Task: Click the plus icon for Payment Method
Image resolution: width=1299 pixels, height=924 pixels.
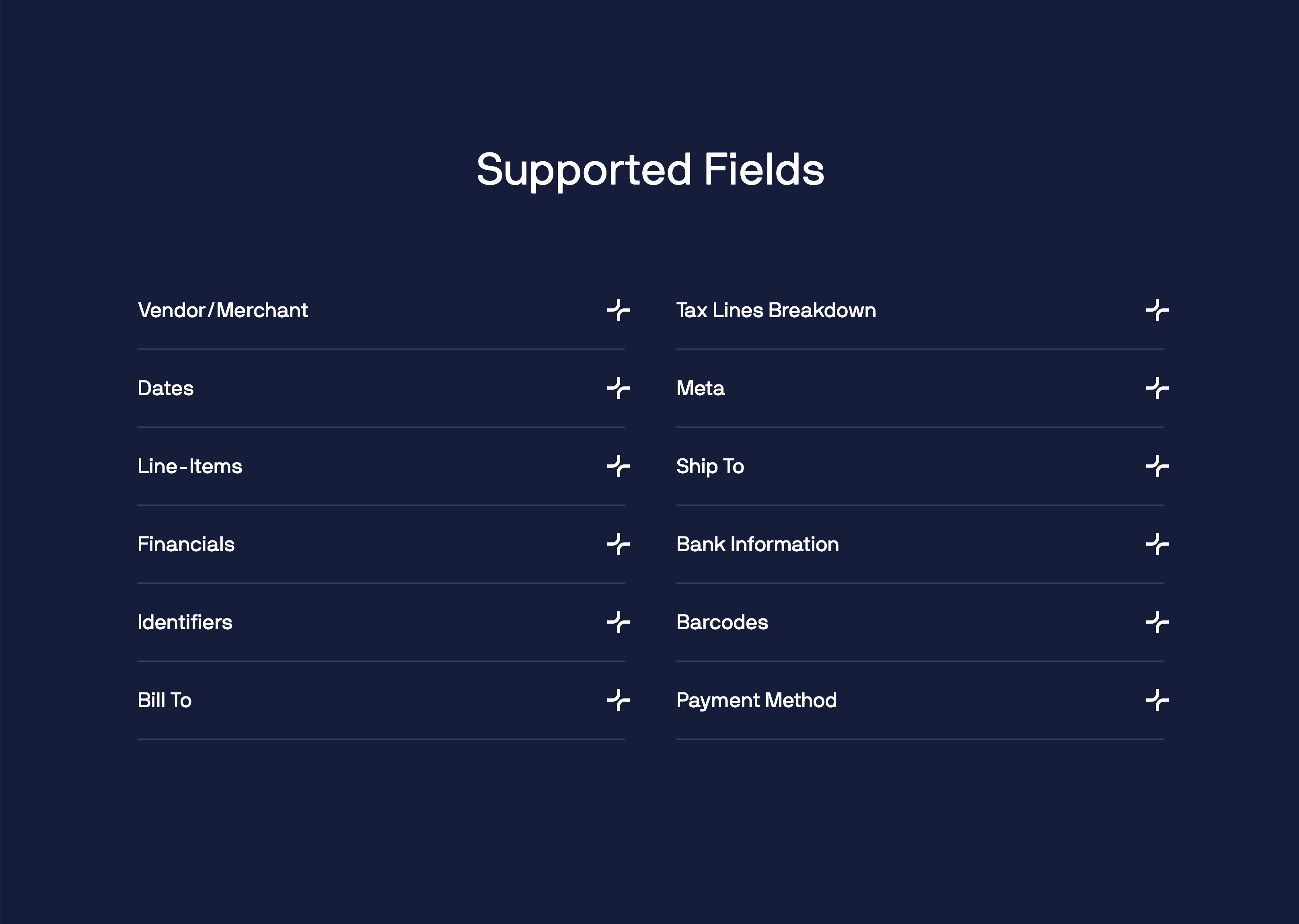Action: [1157, 700]
